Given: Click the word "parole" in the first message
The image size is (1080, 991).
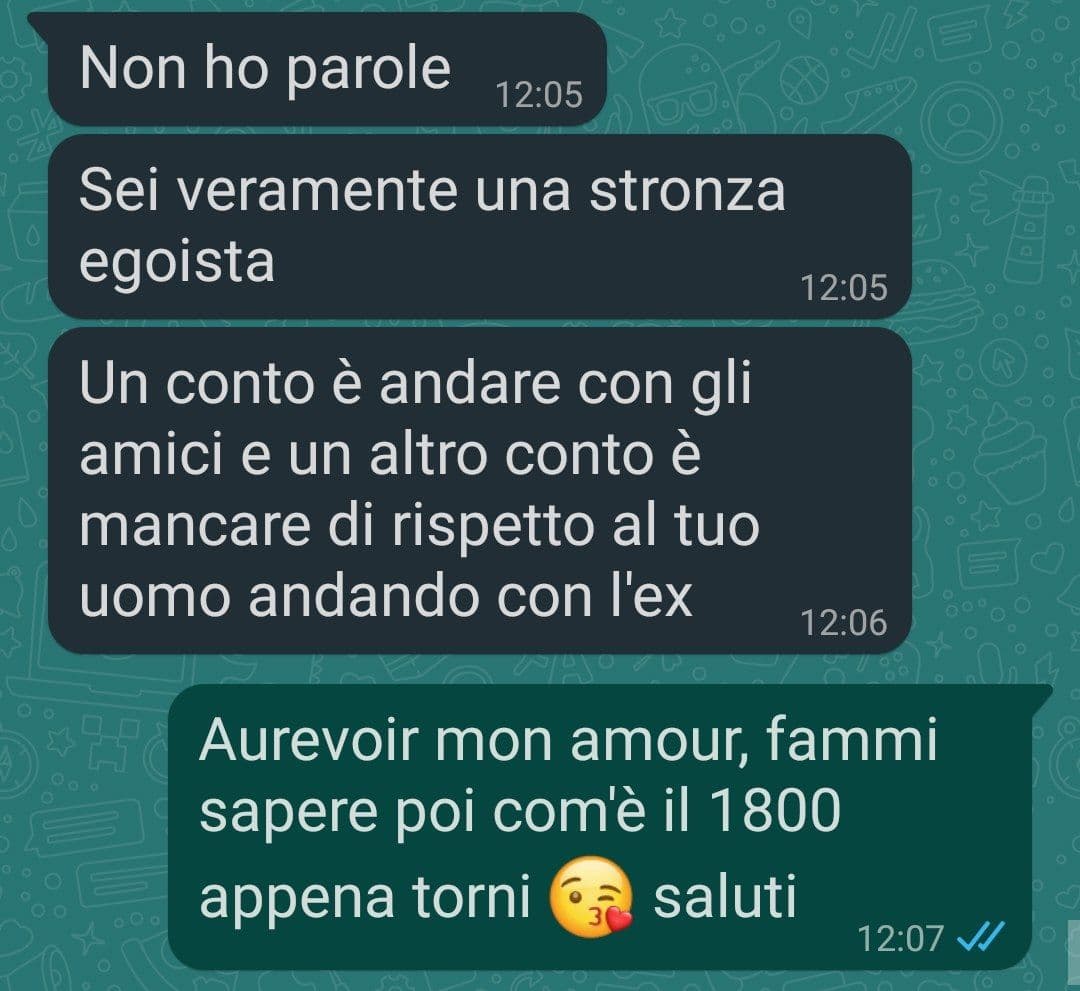Looking at the screenshot, I should [367, 72].
